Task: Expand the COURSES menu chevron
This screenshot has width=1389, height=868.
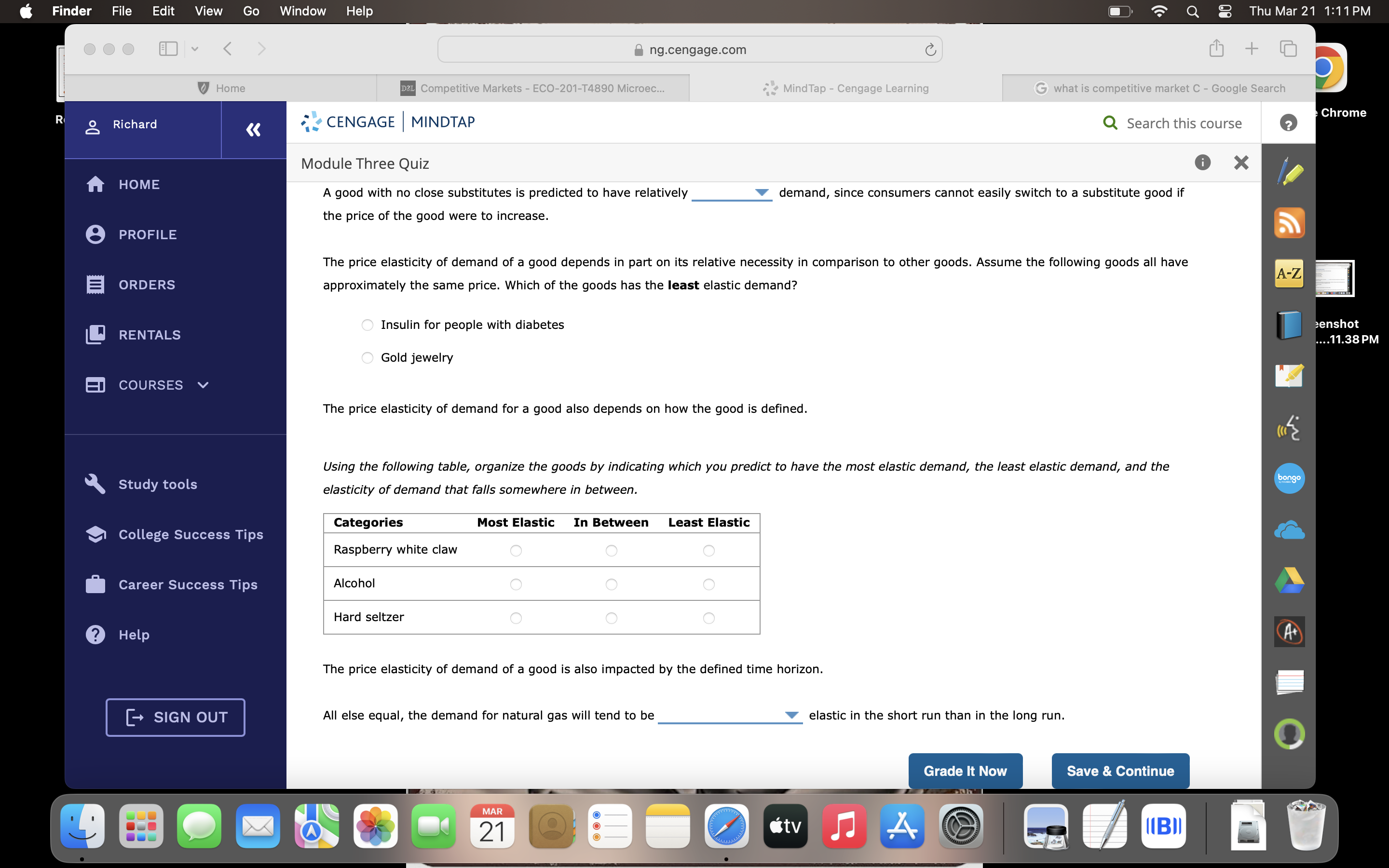Action: (203, 385)
